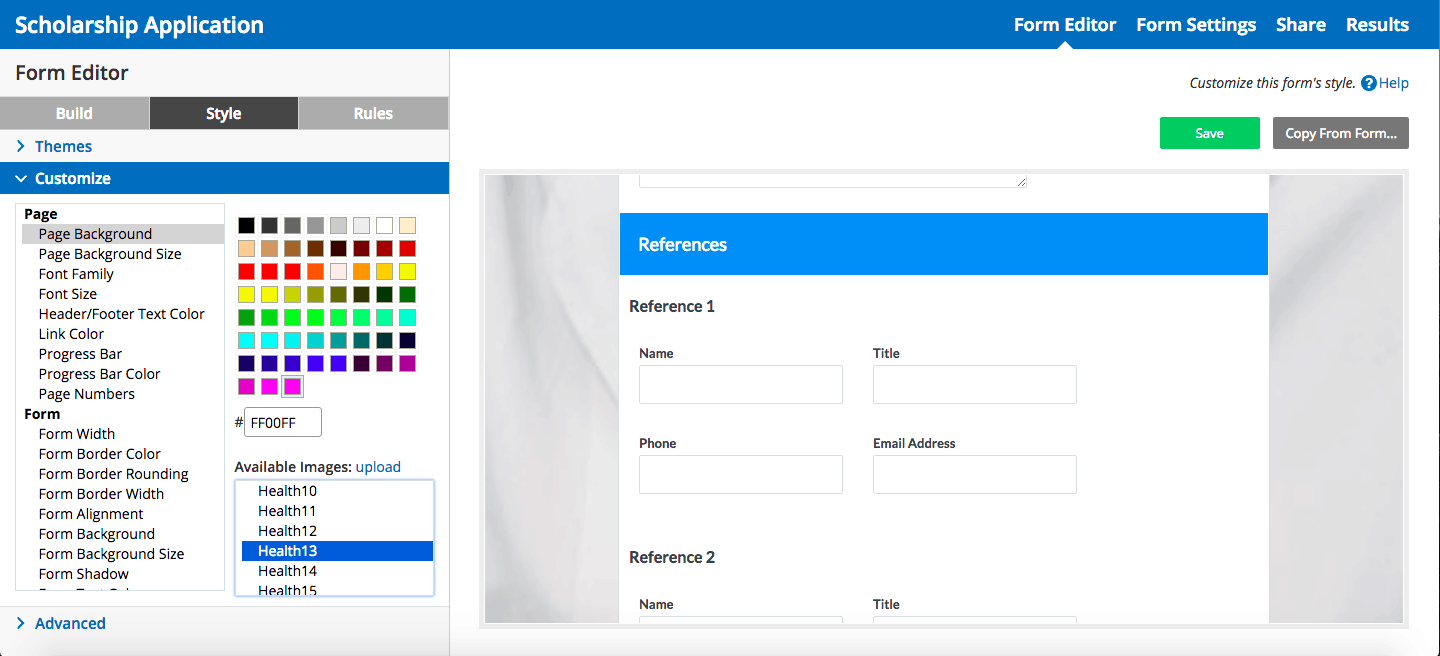Screen dimensions: 1440x656
Task: Select Header/Footer Text Color option
Action: [x=122, y=314]
